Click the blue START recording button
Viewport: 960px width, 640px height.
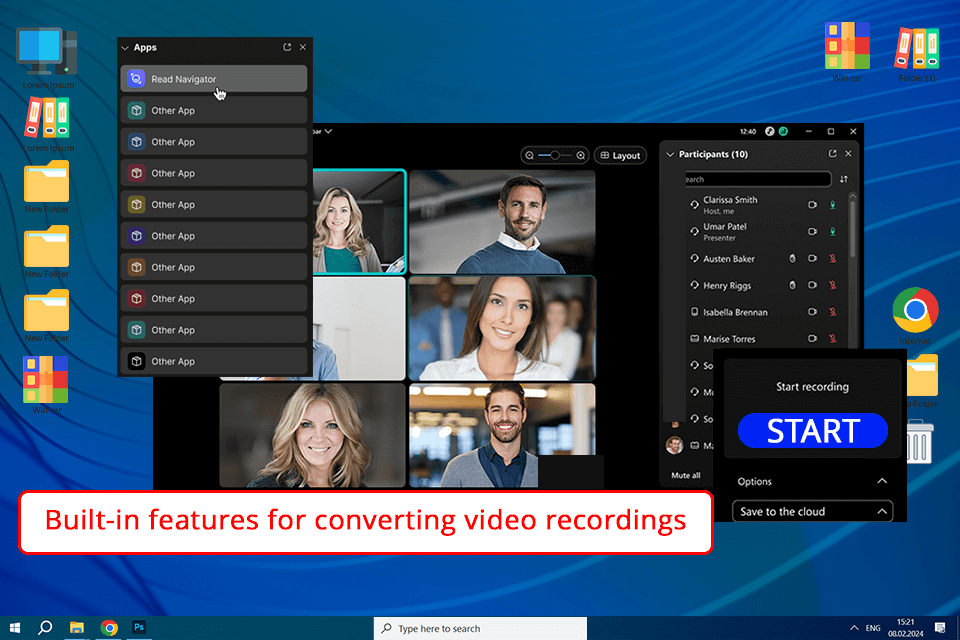click(x=812, y=431)
